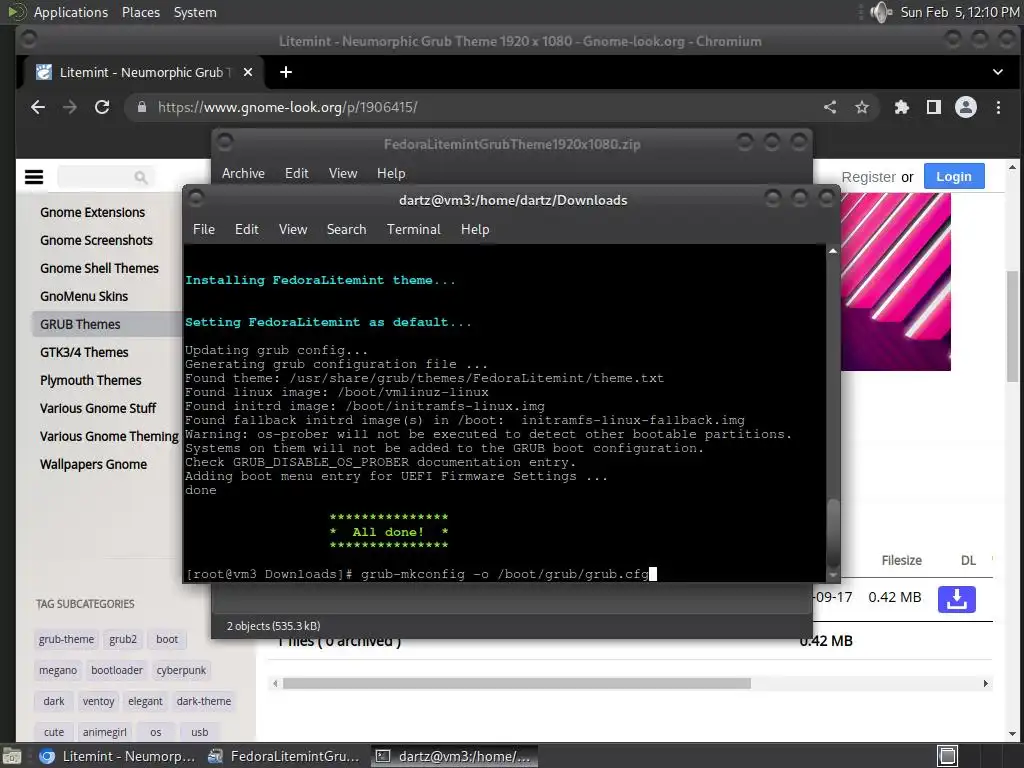The image size is (1024, 768).
Task: Expand the tab search chevron
Action: click(998, 72)
